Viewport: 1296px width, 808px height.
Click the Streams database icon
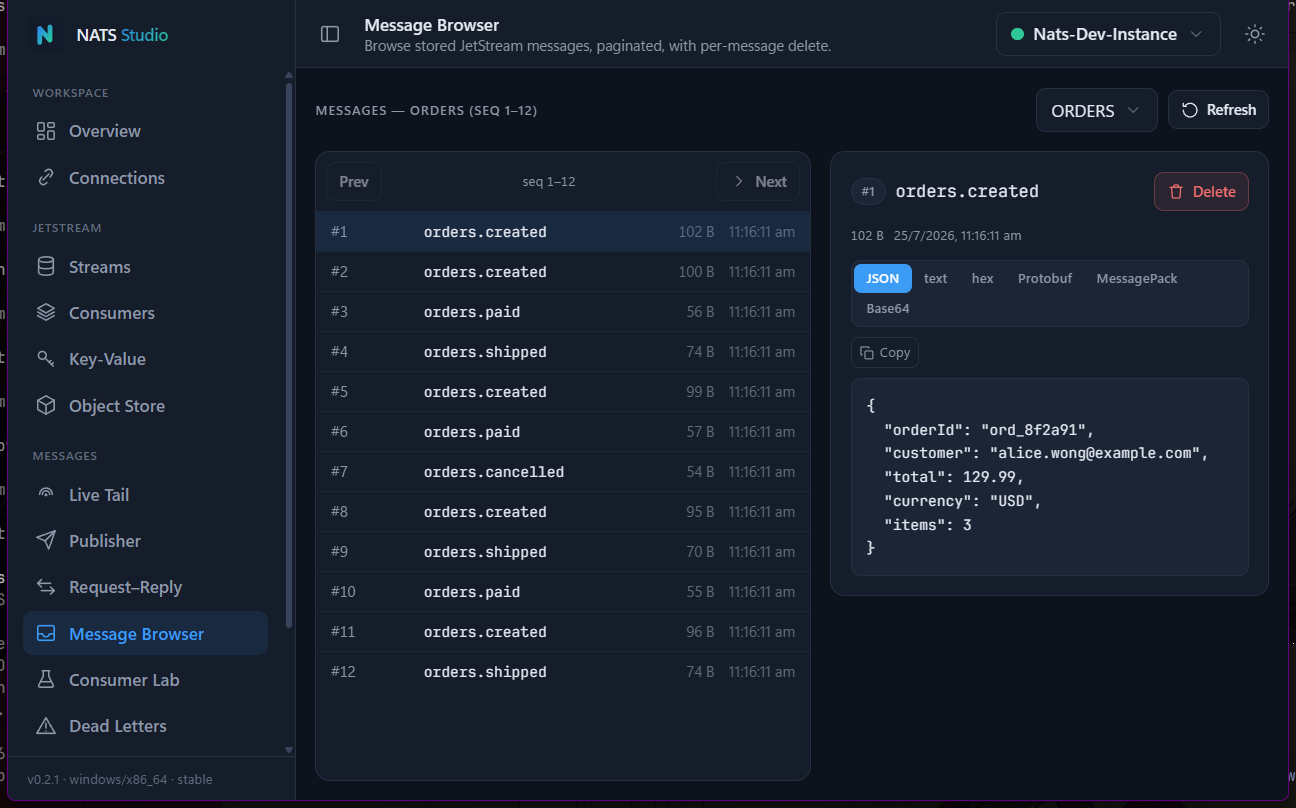point(45,267)
